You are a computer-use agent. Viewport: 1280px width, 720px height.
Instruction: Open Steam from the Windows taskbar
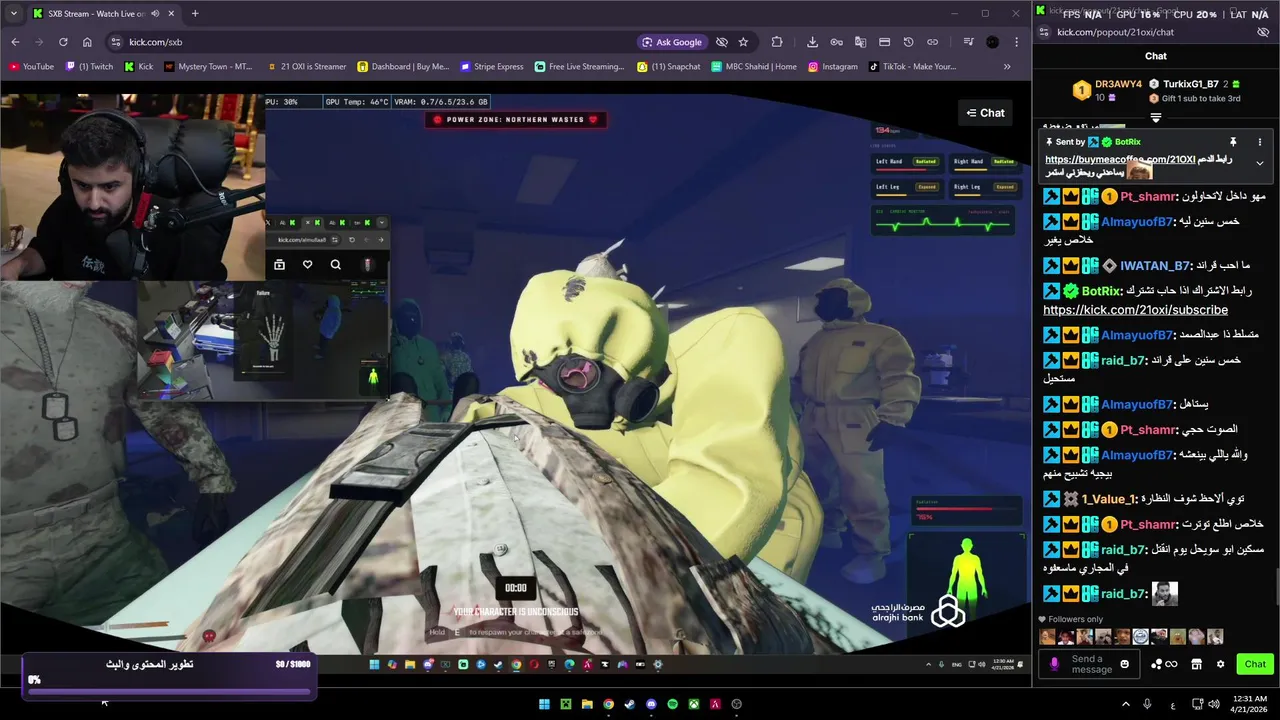(629, 704)
